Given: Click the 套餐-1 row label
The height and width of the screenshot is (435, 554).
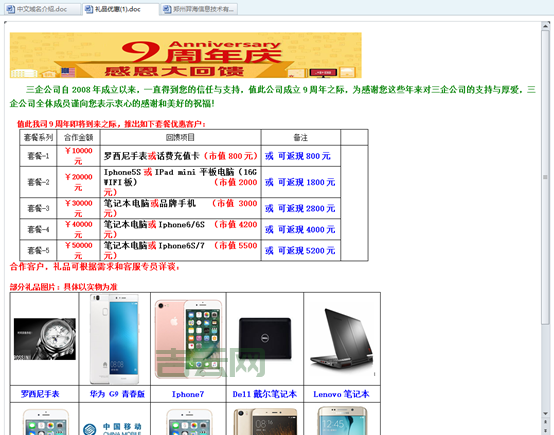Looking at the screenshot, I should tap(38, 156).
